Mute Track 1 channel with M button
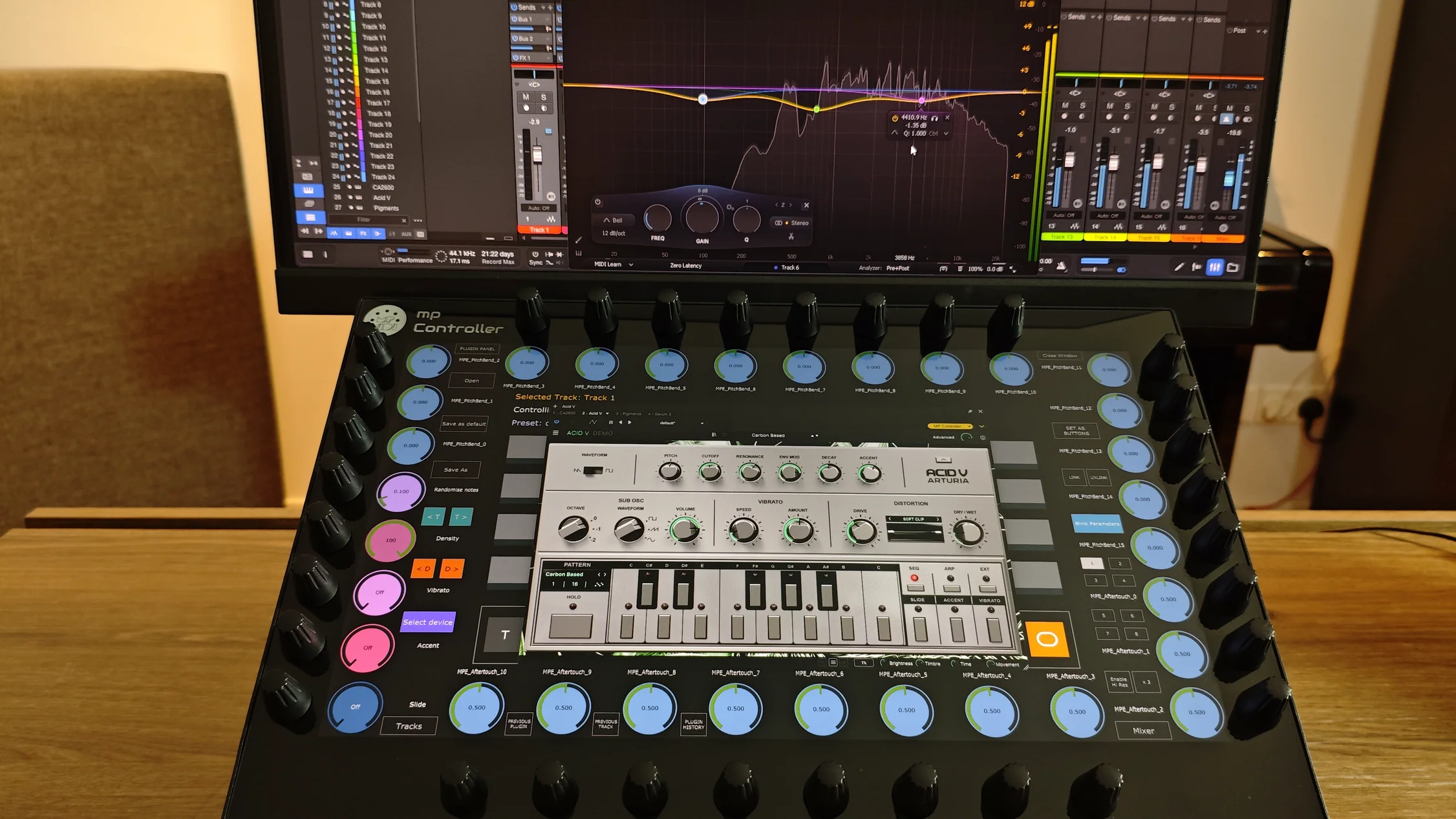 [526, 97]
